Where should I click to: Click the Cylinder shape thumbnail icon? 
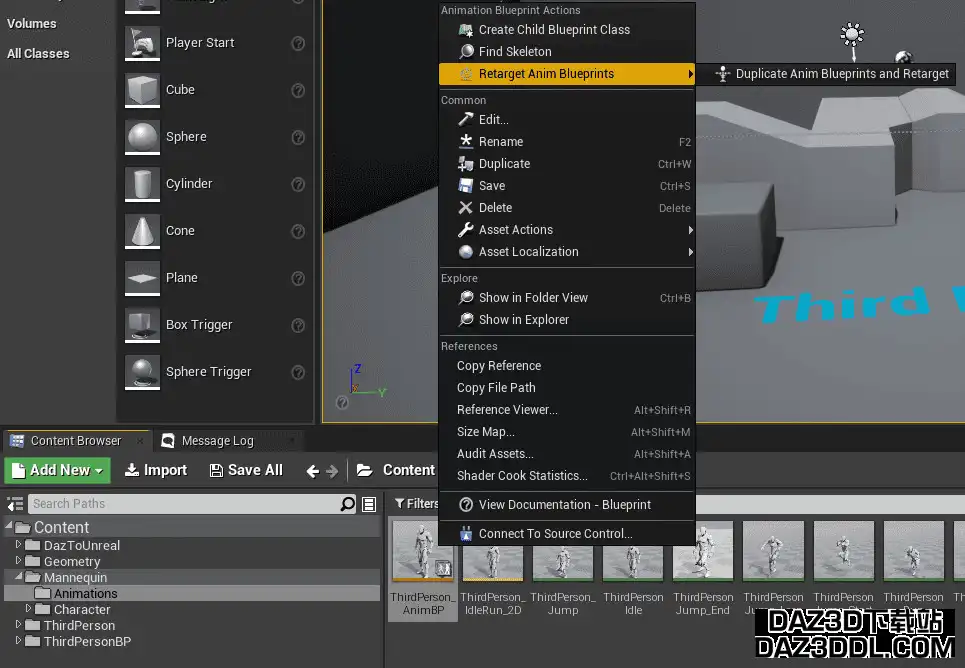[142, 184]
